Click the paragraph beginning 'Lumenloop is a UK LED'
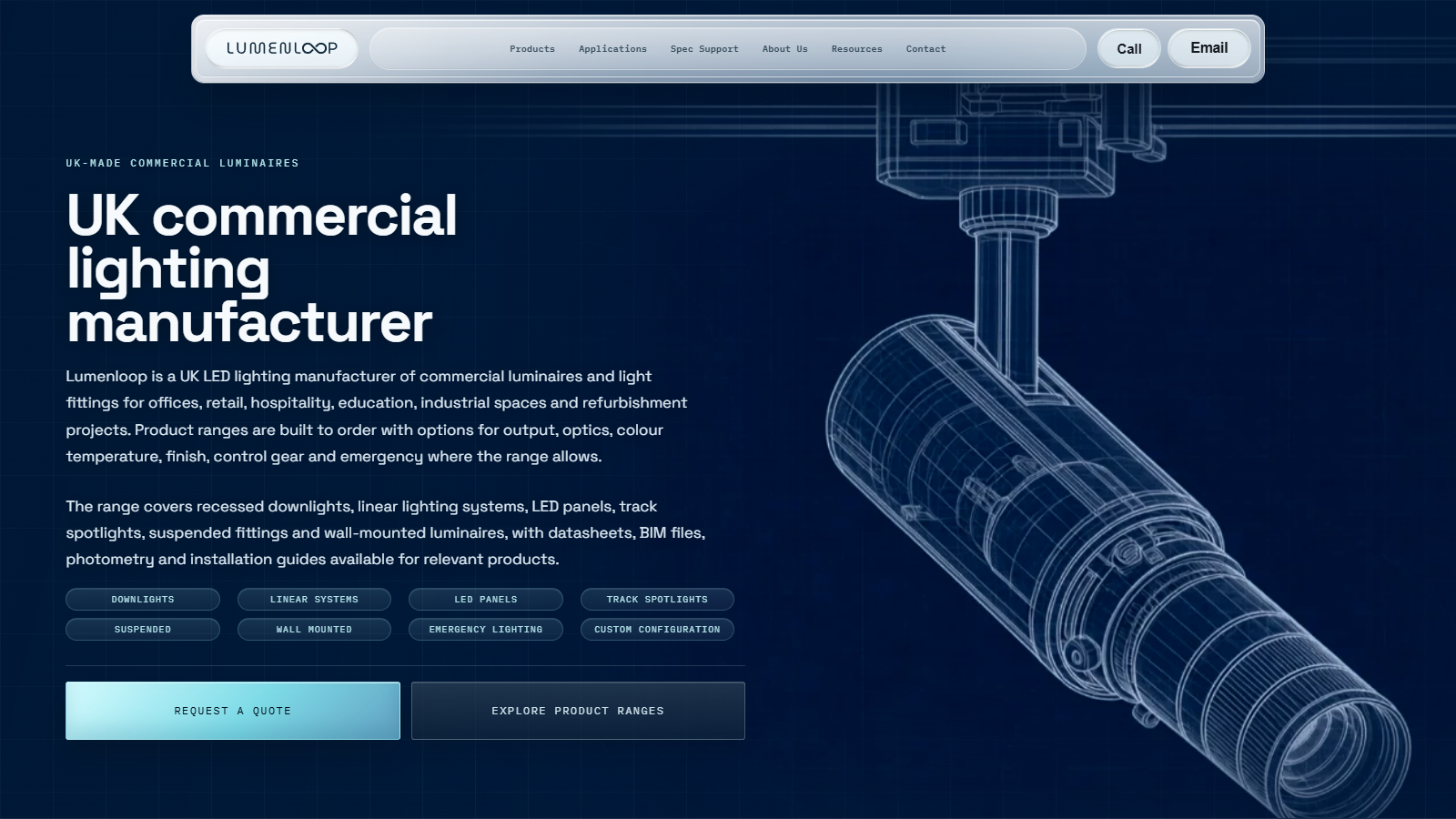Viewport: 1456px width, 819px height. tap(377, 416)
